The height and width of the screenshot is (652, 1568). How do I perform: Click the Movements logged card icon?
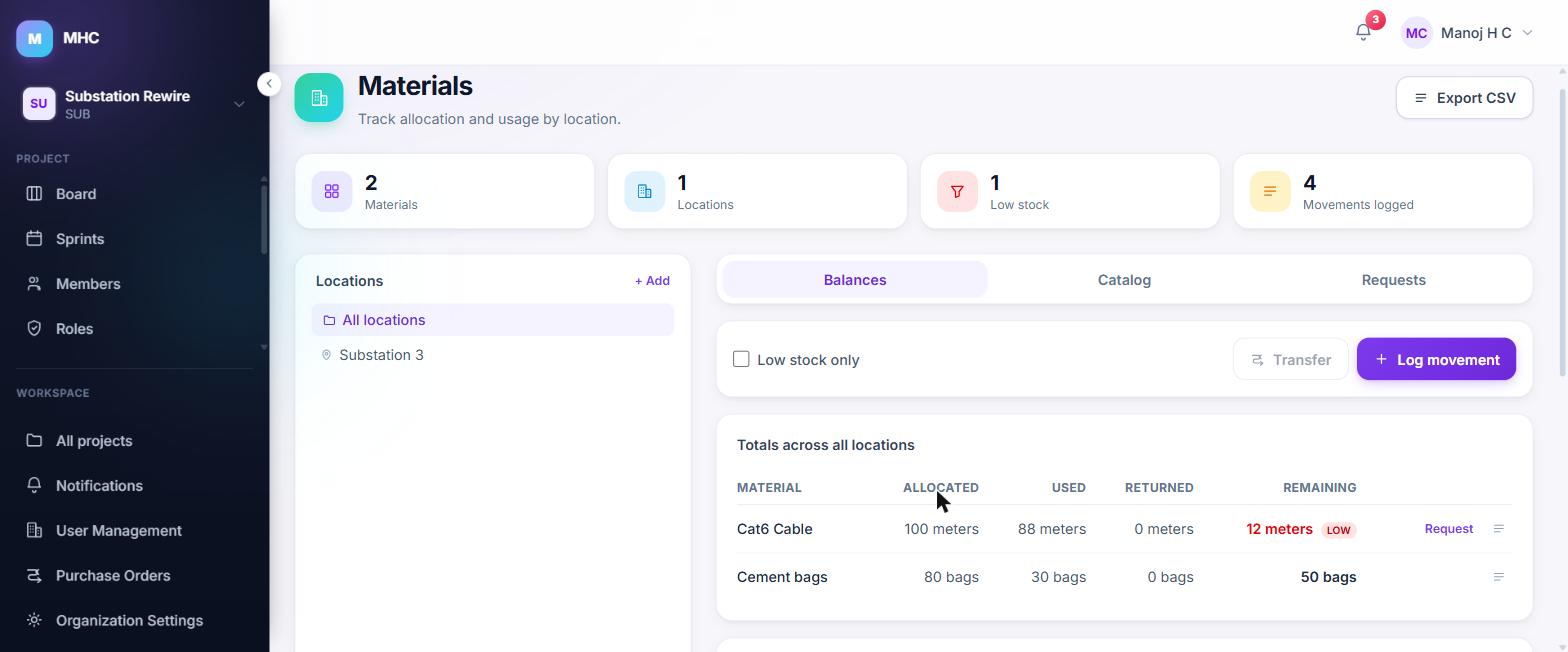coord(1270,191)
